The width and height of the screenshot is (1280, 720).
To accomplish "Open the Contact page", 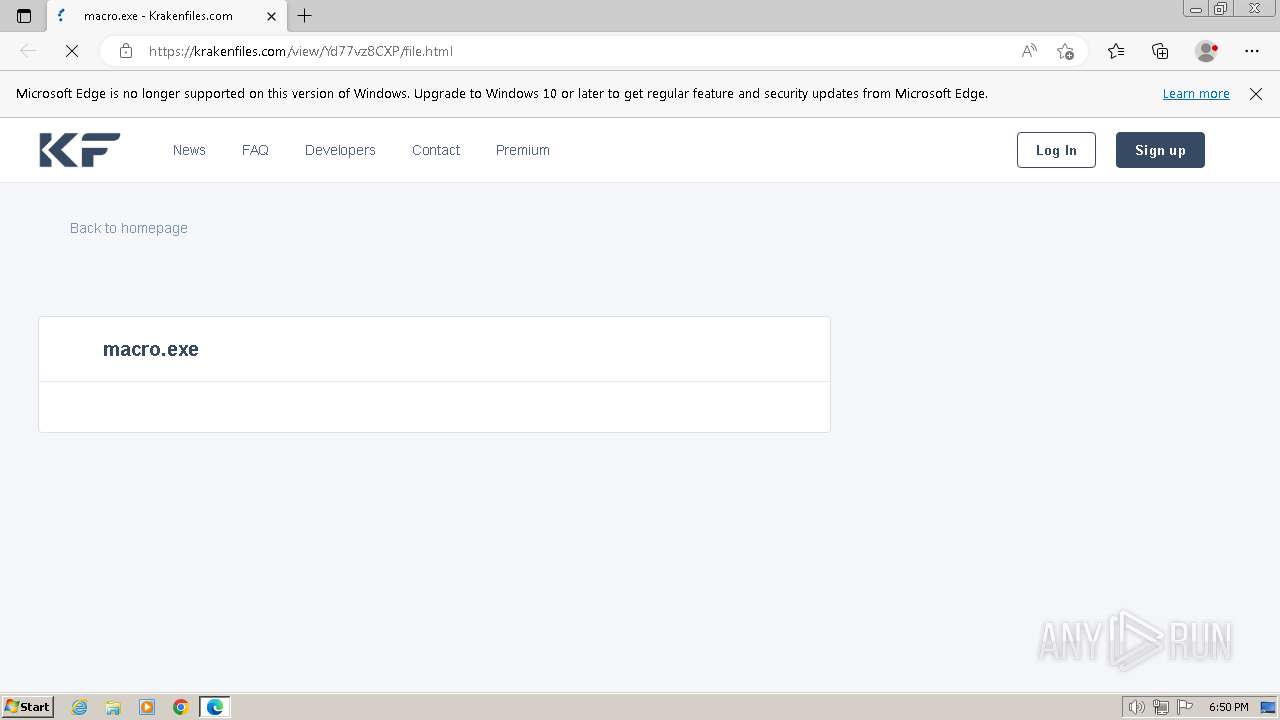I will (436, 150).
